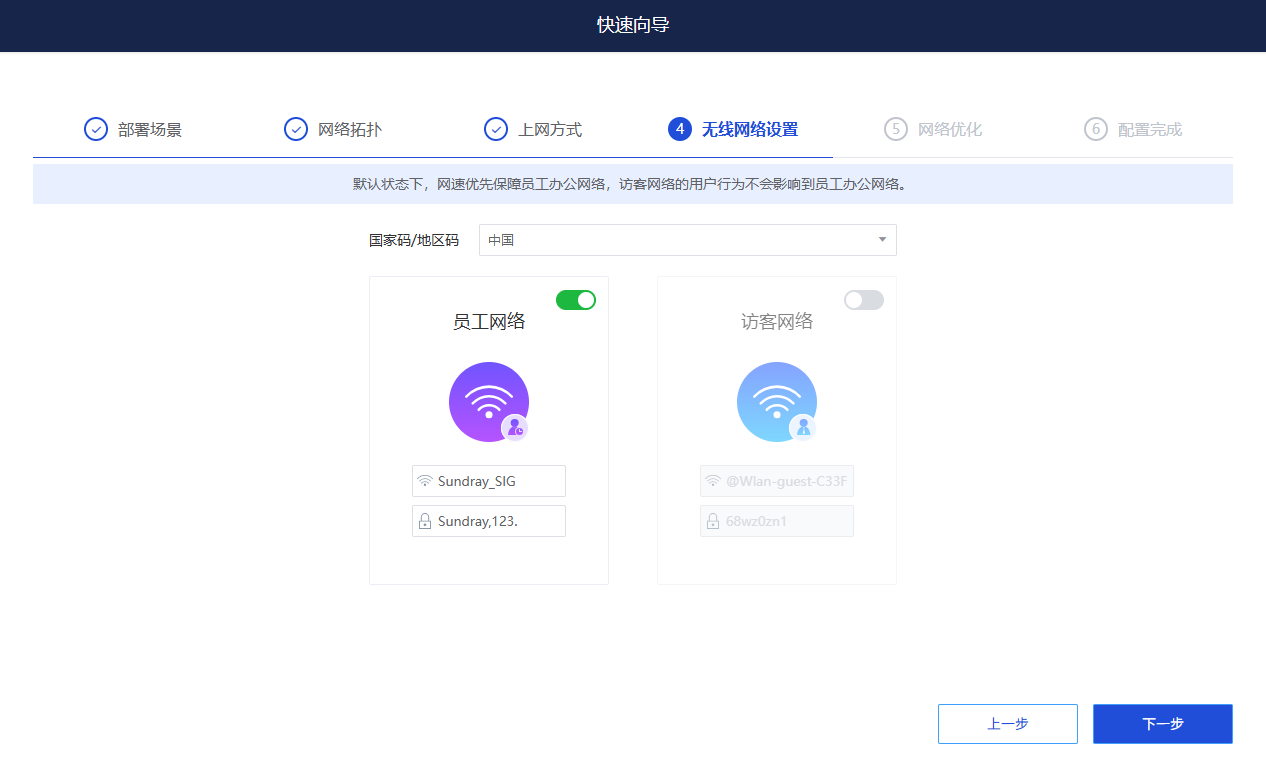Click the Wi-Fi icon in @Wlan-guest field

713,481
